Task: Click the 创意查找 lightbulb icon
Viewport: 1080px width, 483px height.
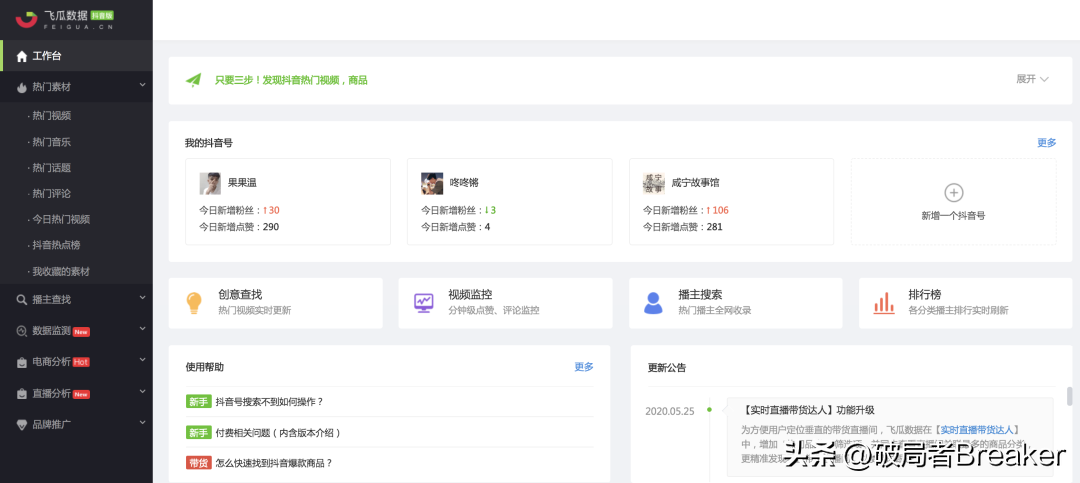Action: (194, 303)
